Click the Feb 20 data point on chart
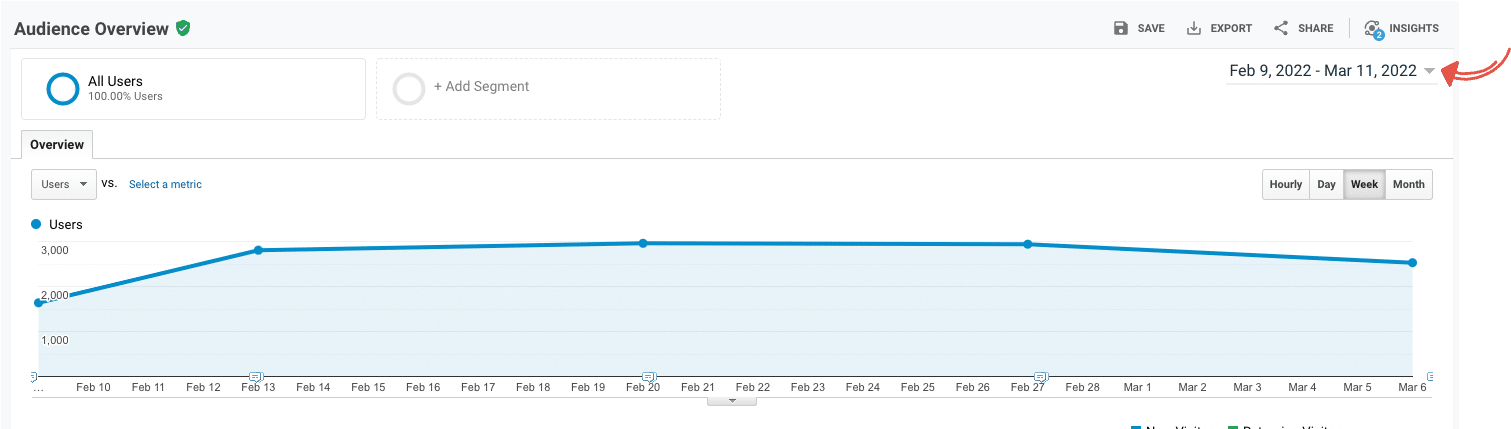1511x429 pixels. 643,243
